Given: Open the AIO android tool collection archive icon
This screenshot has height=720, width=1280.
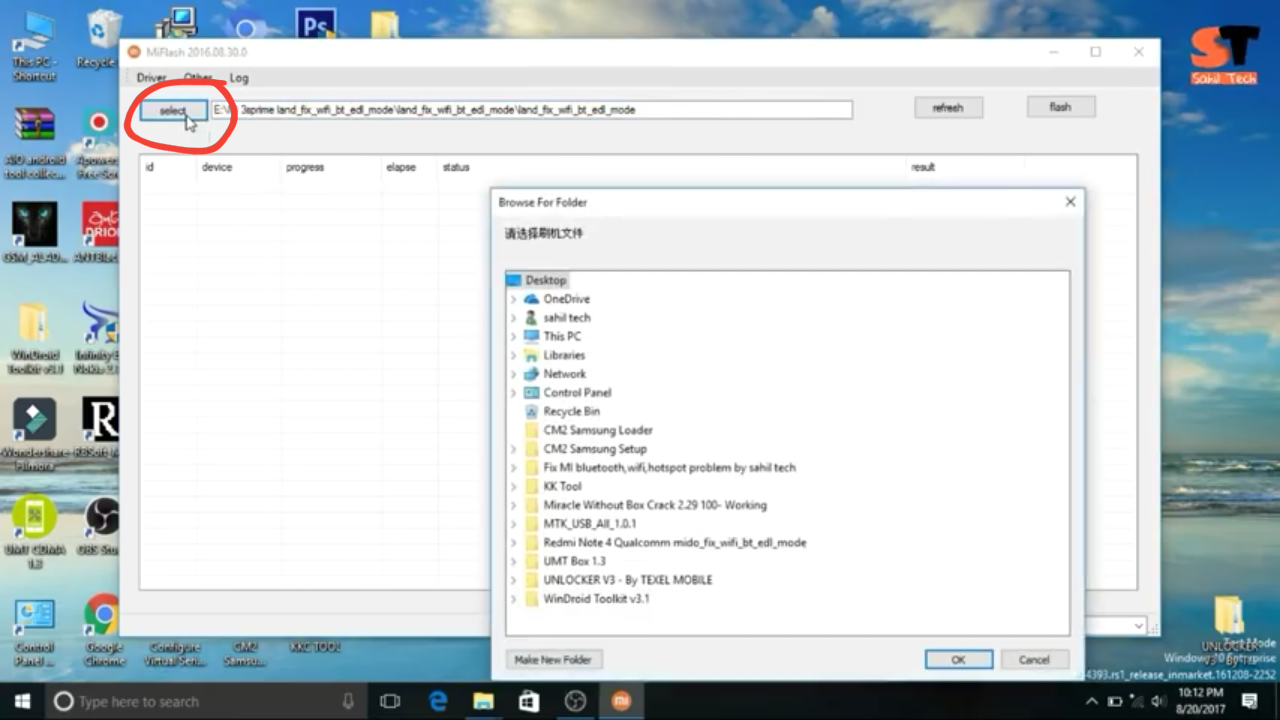Looking at the screenshot, I should (x=34, y=142).
